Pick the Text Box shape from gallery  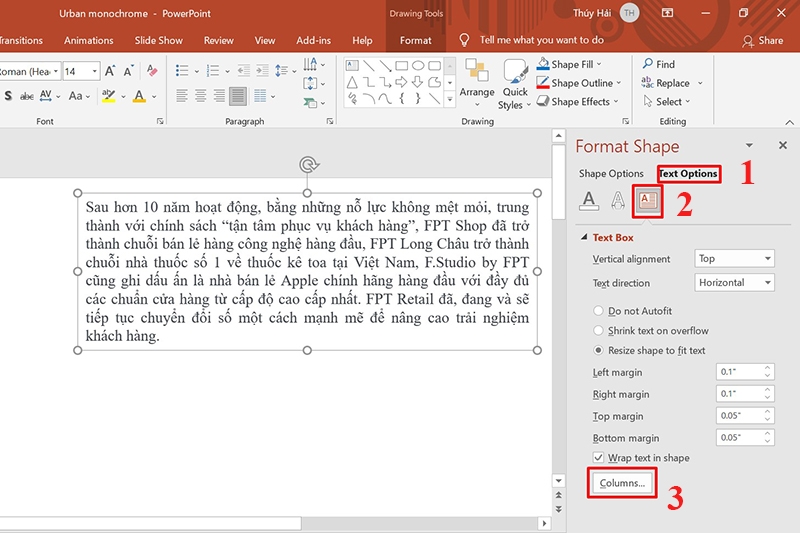point(352,65)
